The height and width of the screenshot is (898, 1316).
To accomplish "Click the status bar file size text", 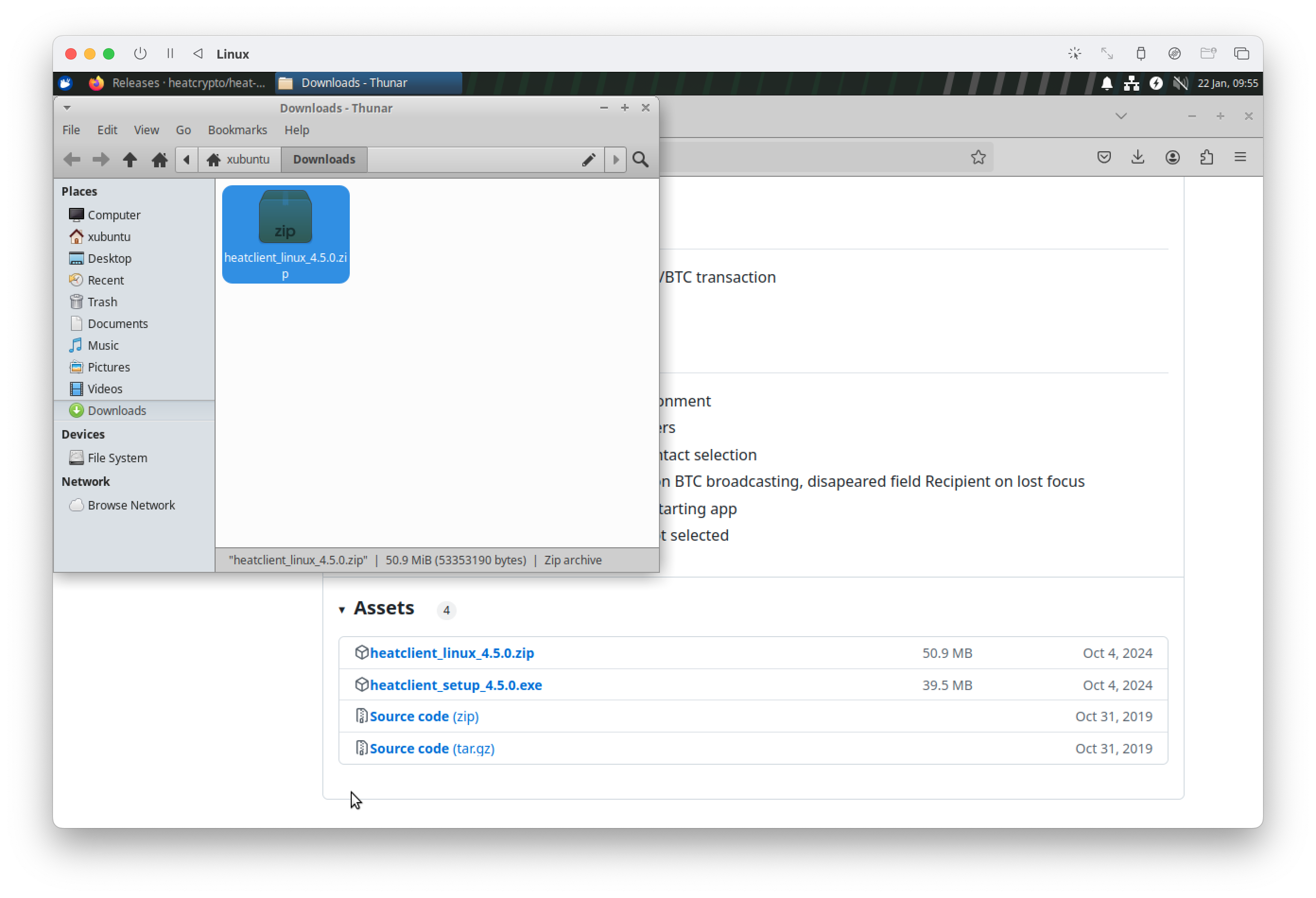I will [455, 560].
